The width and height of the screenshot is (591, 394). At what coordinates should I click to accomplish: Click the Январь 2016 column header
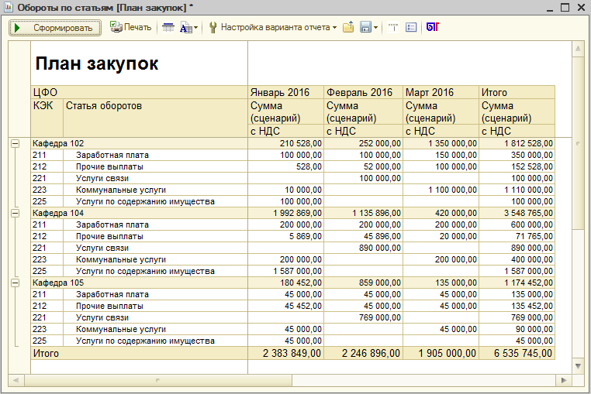[x=286, y=92]
